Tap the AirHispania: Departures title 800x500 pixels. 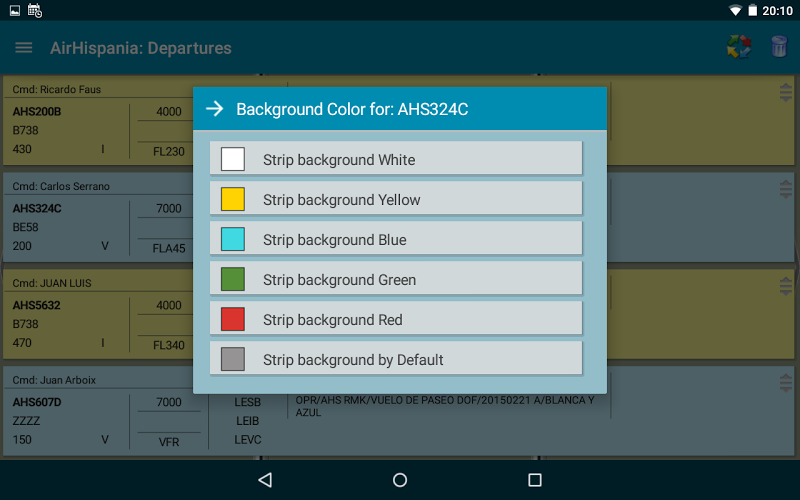tap(141, 48)
